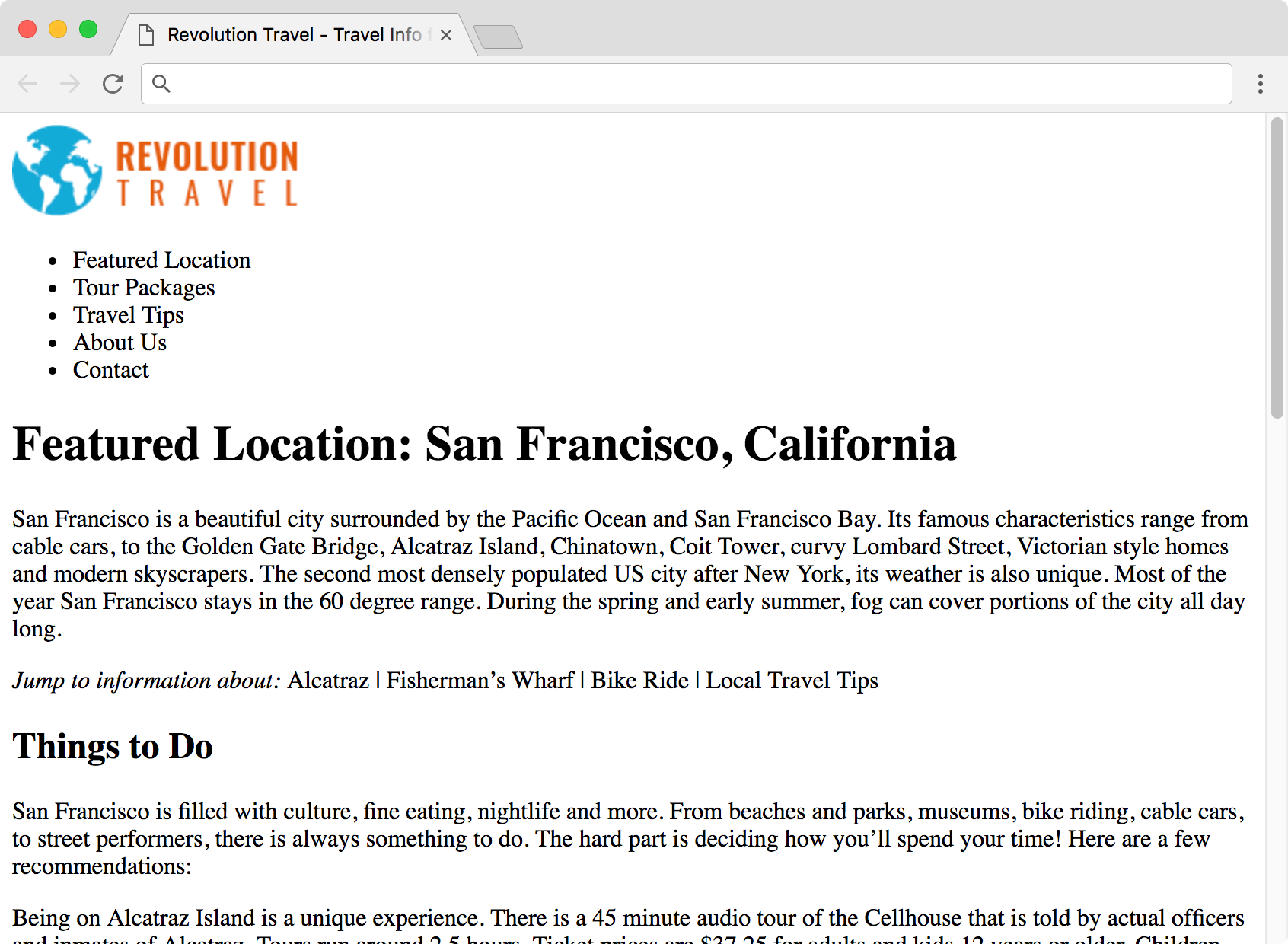Select Contact in navigation list

(110, 370)
